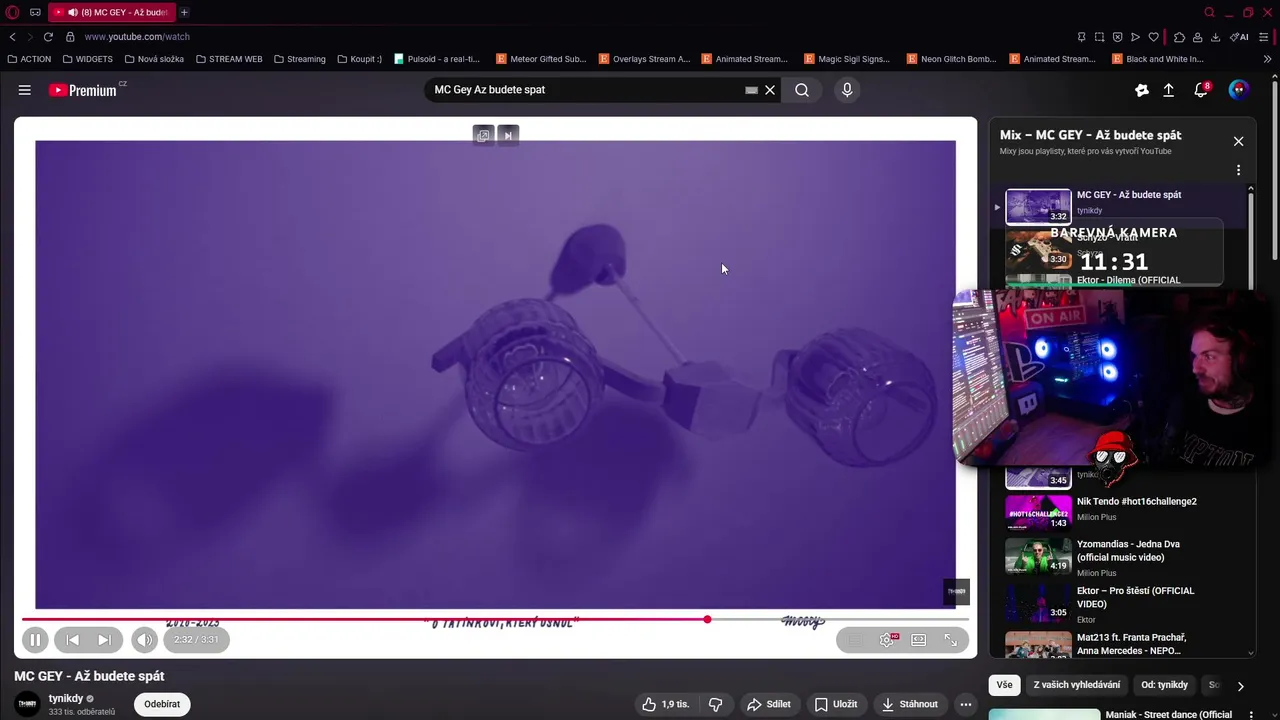Show more bookmarks chevron
Viewport: 1280px width, 720px height.
click(1267, 59)
